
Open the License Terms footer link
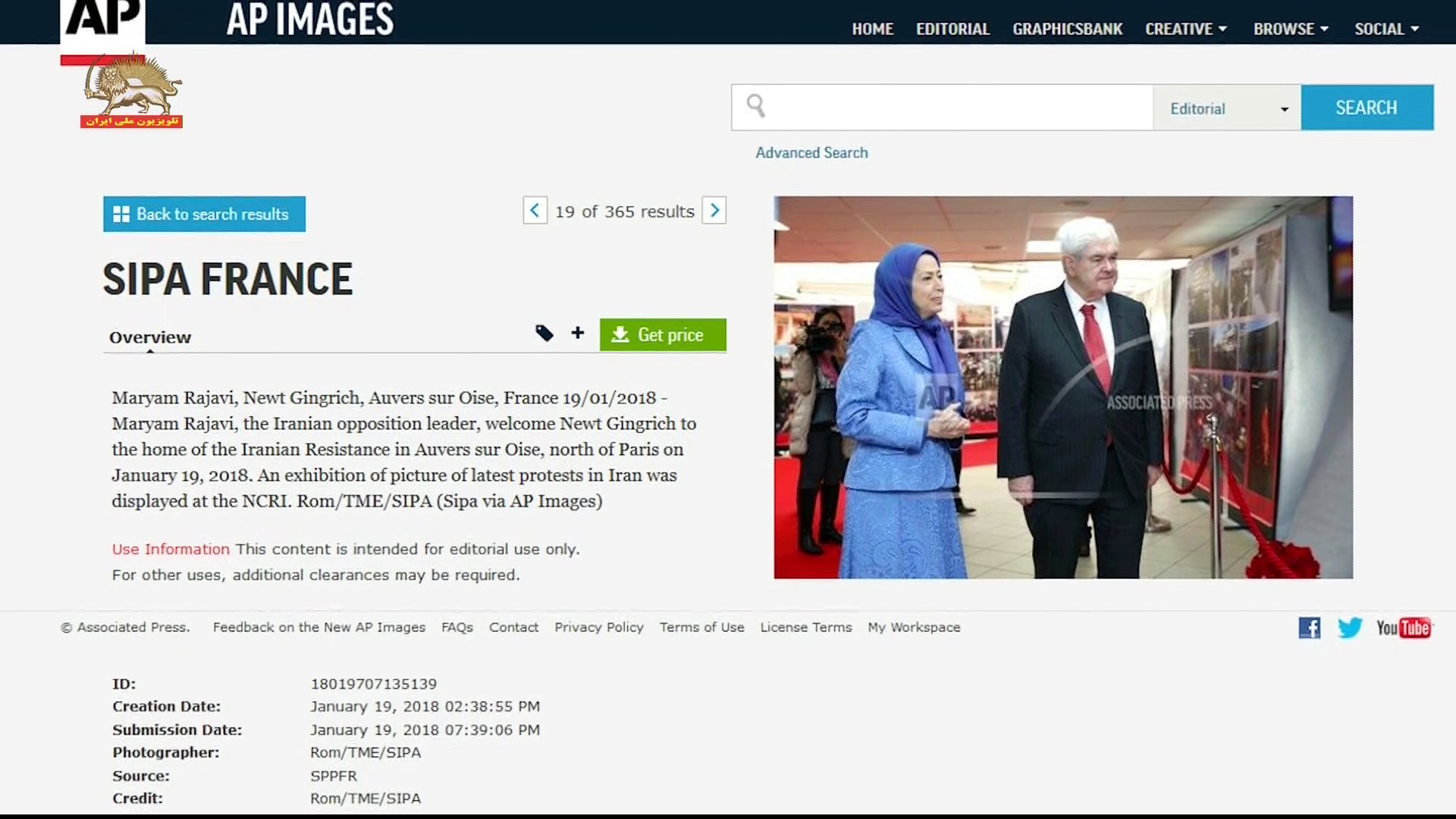[x=806, y=627]
